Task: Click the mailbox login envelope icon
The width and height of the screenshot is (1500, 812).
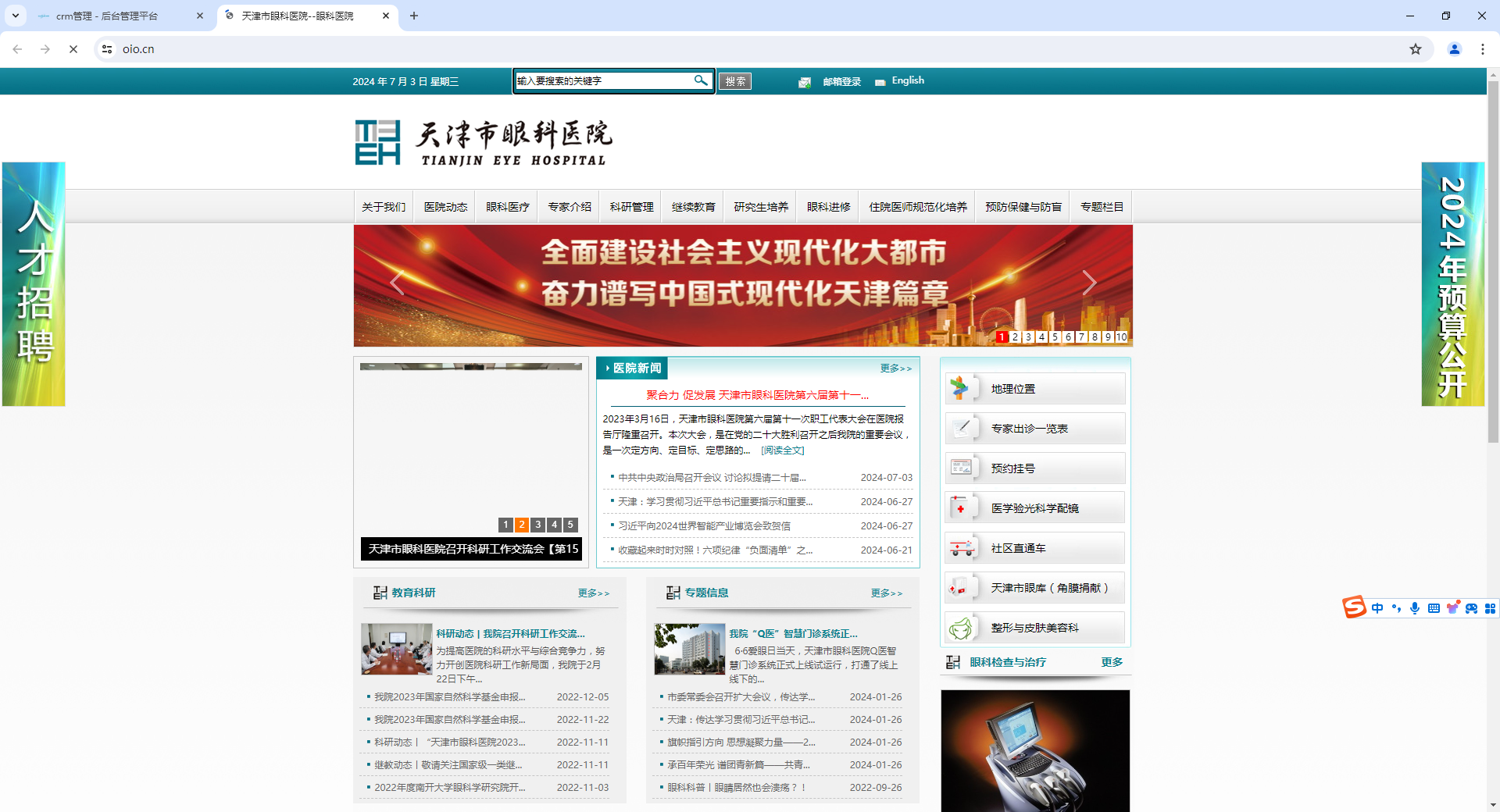Action: (x=805, y=82)
